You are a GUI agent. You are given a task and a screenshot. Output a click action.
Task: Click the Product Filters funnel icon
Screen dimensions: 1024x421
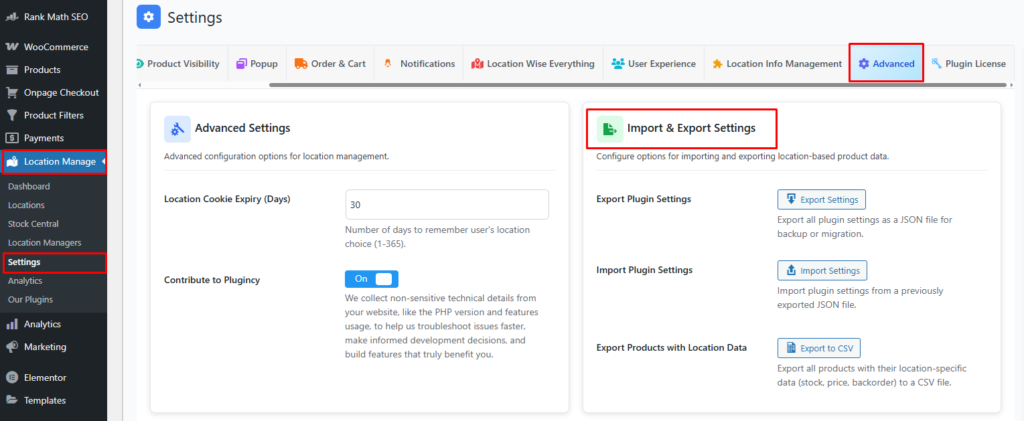click(12, 115)
